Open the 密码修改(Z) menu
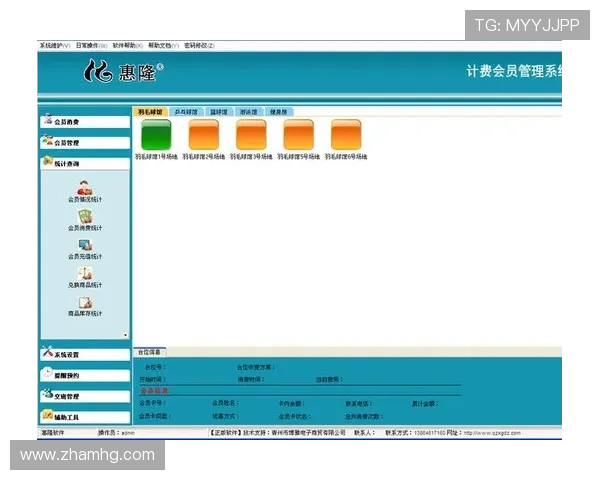 (x=199, y=46)
